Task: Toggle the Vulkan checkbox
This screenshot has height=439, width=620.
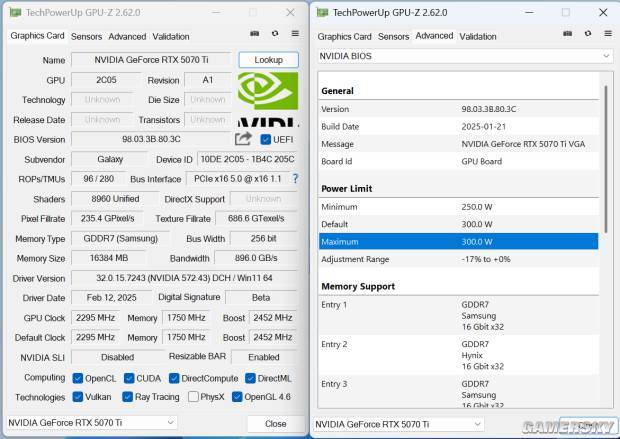Action: pos(78,396)
